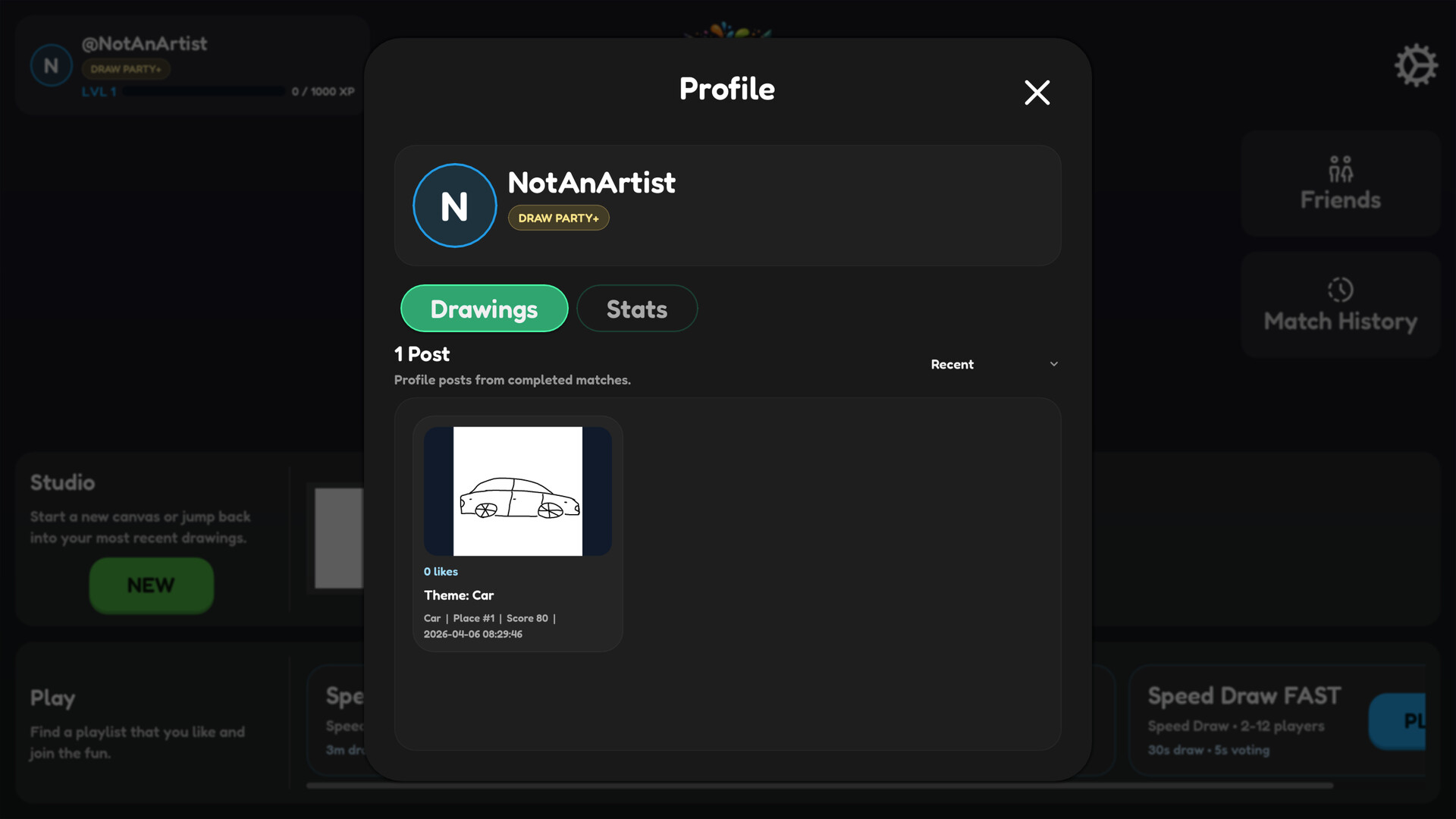Click the Theme: Car post title
1456x819 pixels.
click(x=459, y=595)
